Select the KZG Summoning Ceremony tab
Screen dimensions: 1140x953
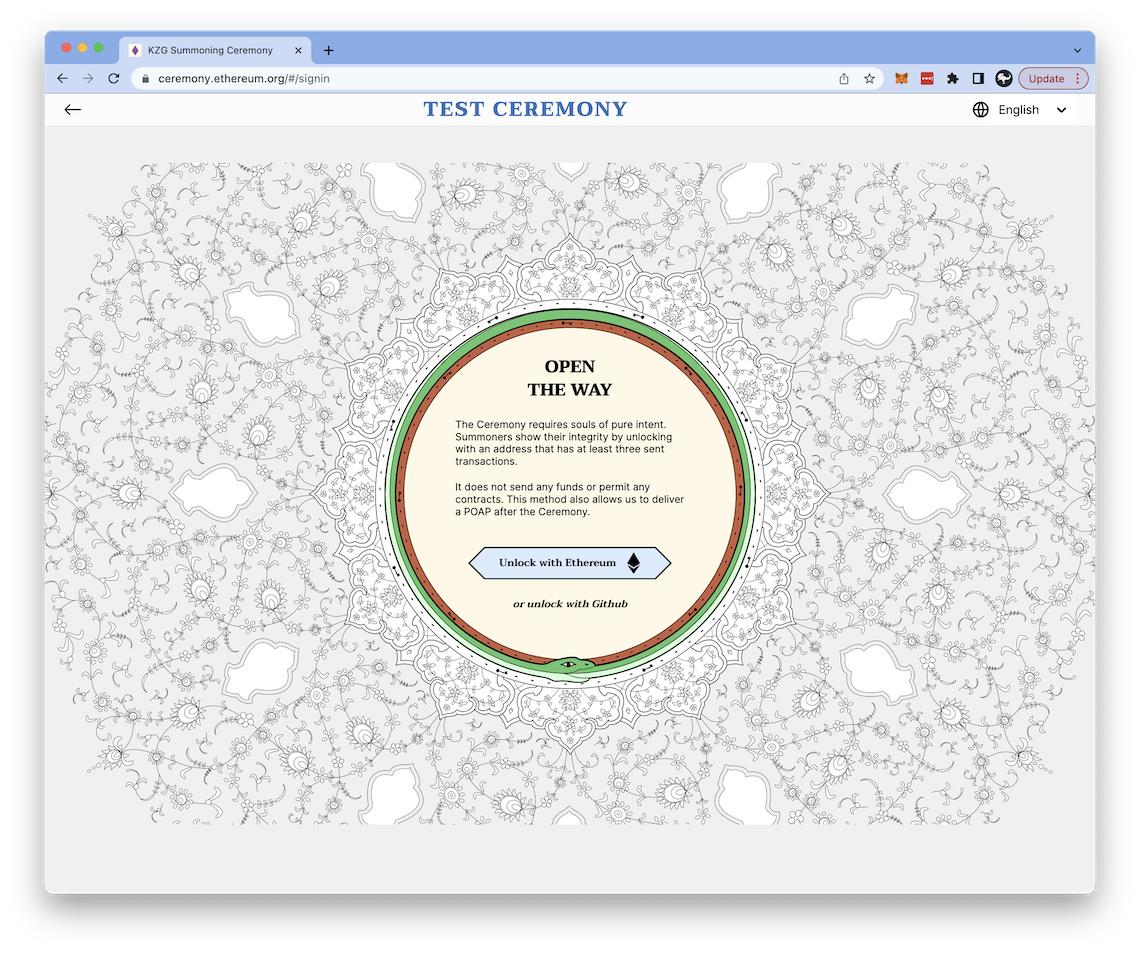click(210, 50)
